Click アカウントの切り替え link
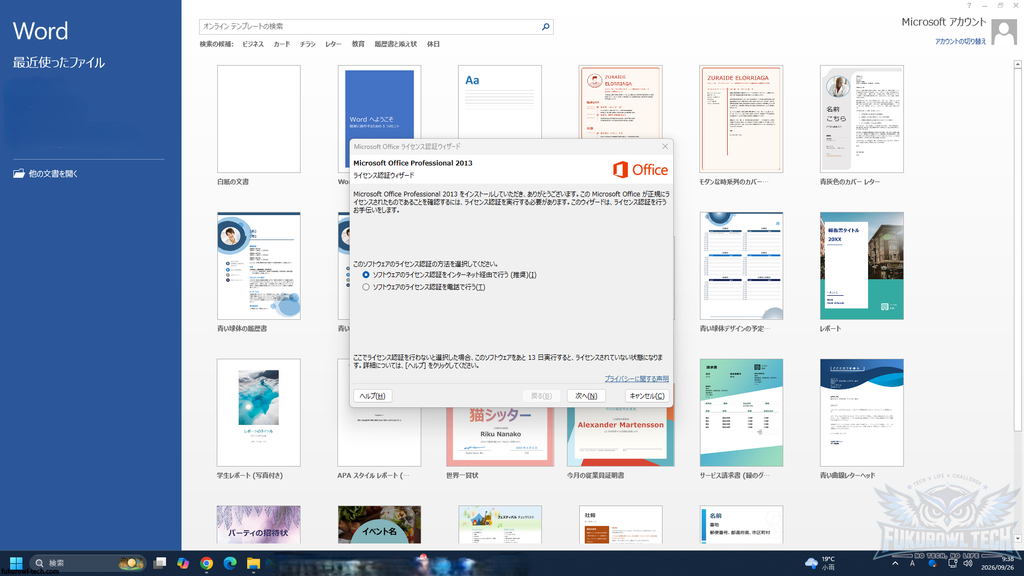The image size is (1024, 576). (960, 42)
